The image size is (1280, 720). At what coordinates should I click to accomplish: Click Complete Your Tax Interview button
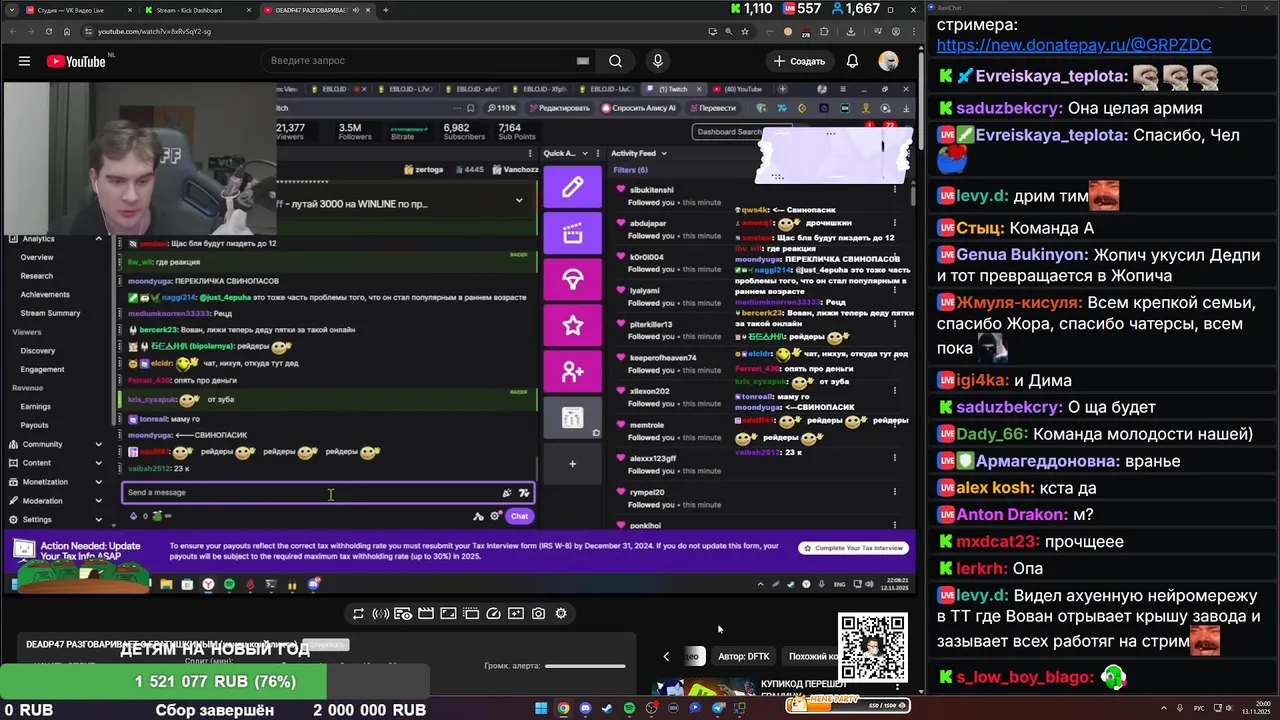(x=853, y=547)
